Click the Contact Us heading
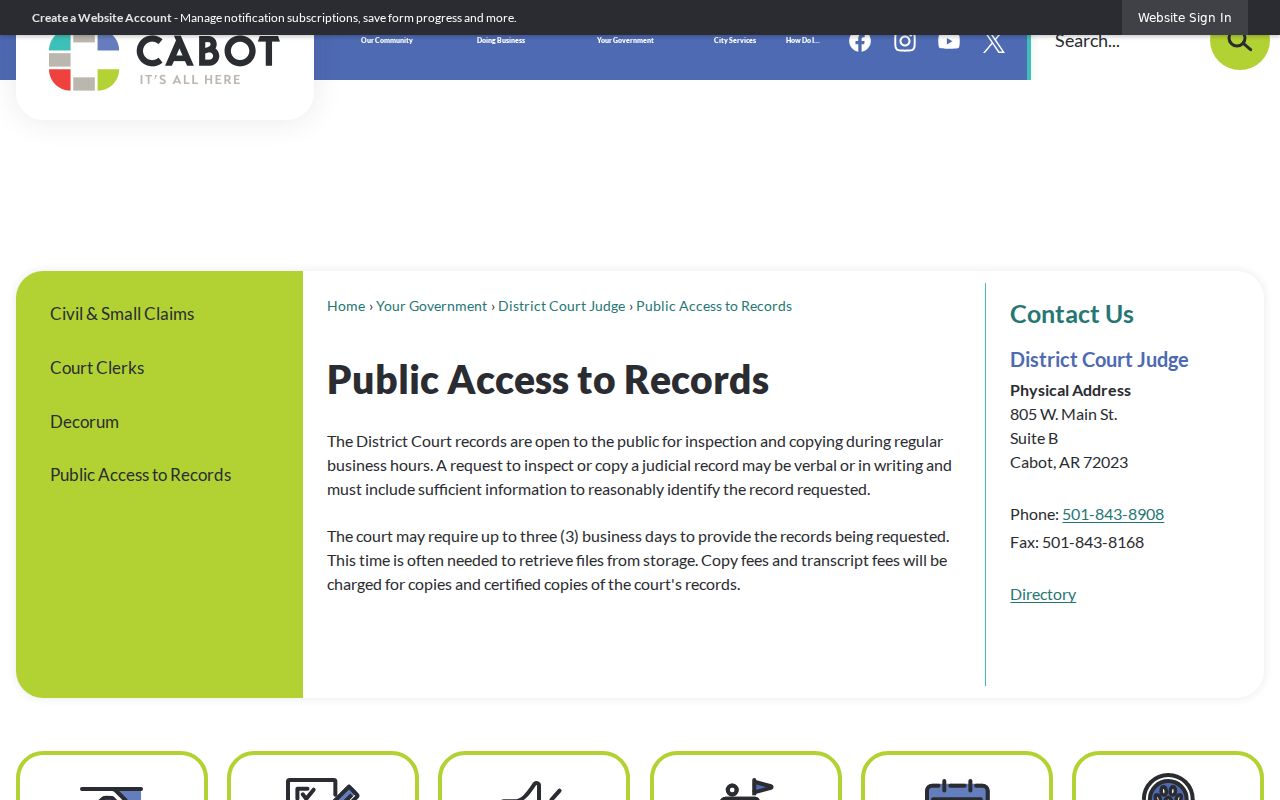1280x800 pixels. (x=1072, y=314)
